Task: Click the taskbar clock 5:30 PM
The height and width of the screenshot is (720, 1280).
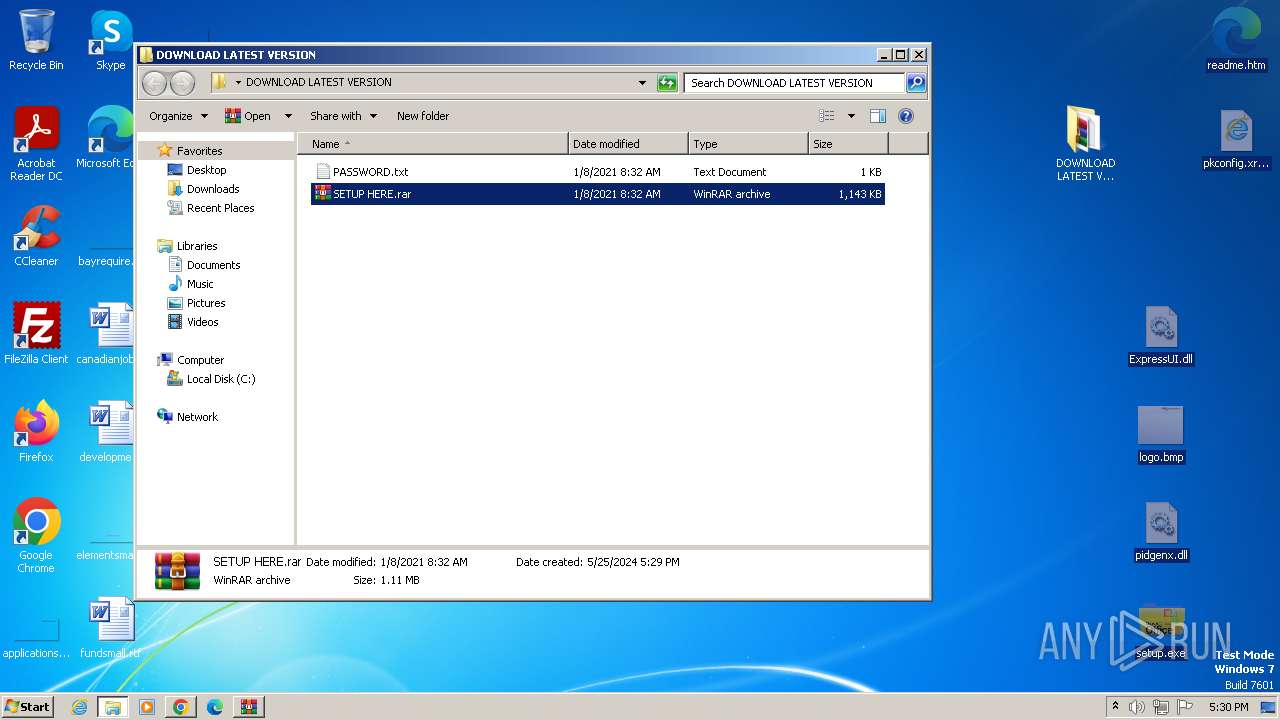Action: (1228, 707)
